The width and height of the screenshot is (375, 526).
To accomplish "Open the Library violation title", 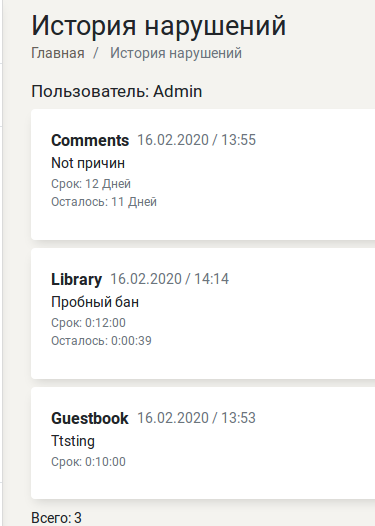I will 76,279.
